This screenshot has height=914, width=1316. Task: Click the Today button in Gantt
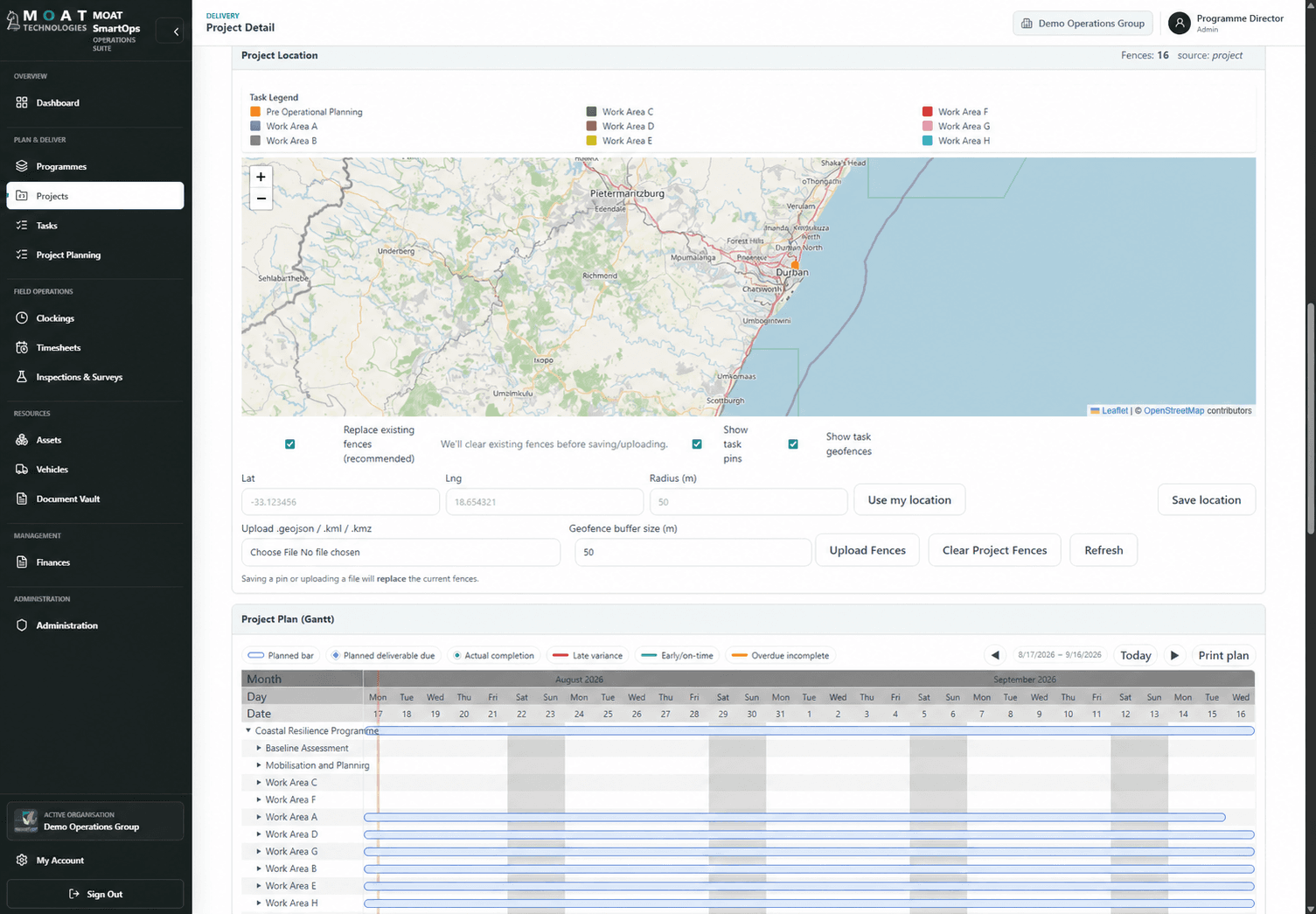(1136, 655)
